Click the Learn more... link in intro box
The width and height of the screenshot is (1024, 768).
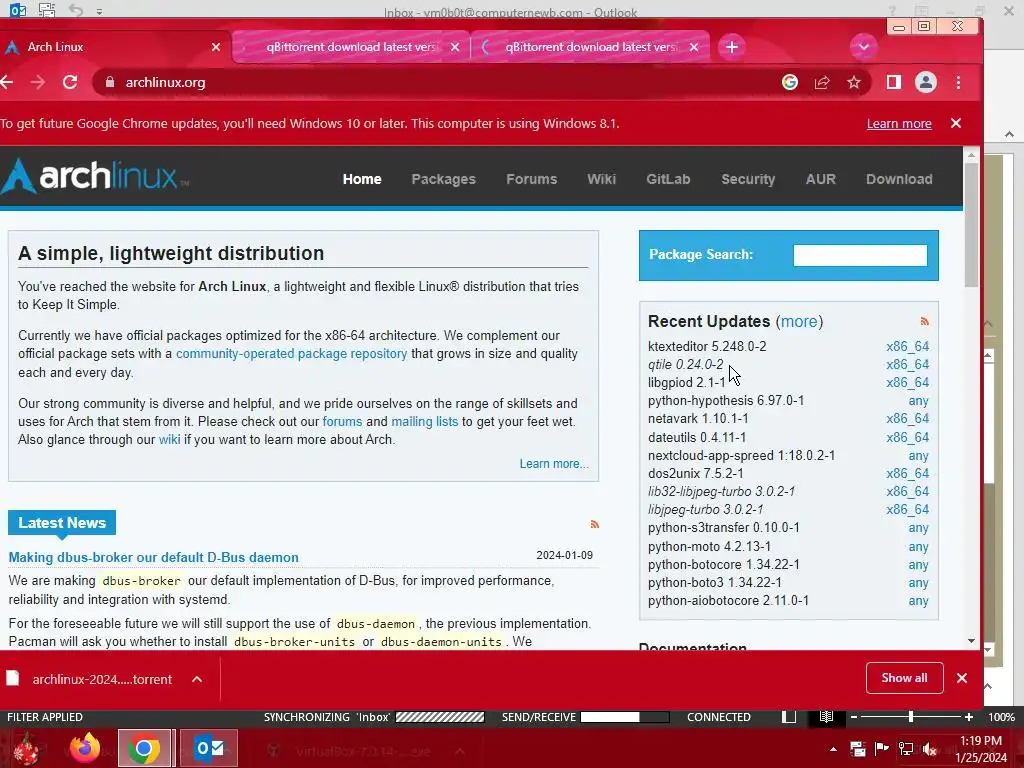point(554,464)
